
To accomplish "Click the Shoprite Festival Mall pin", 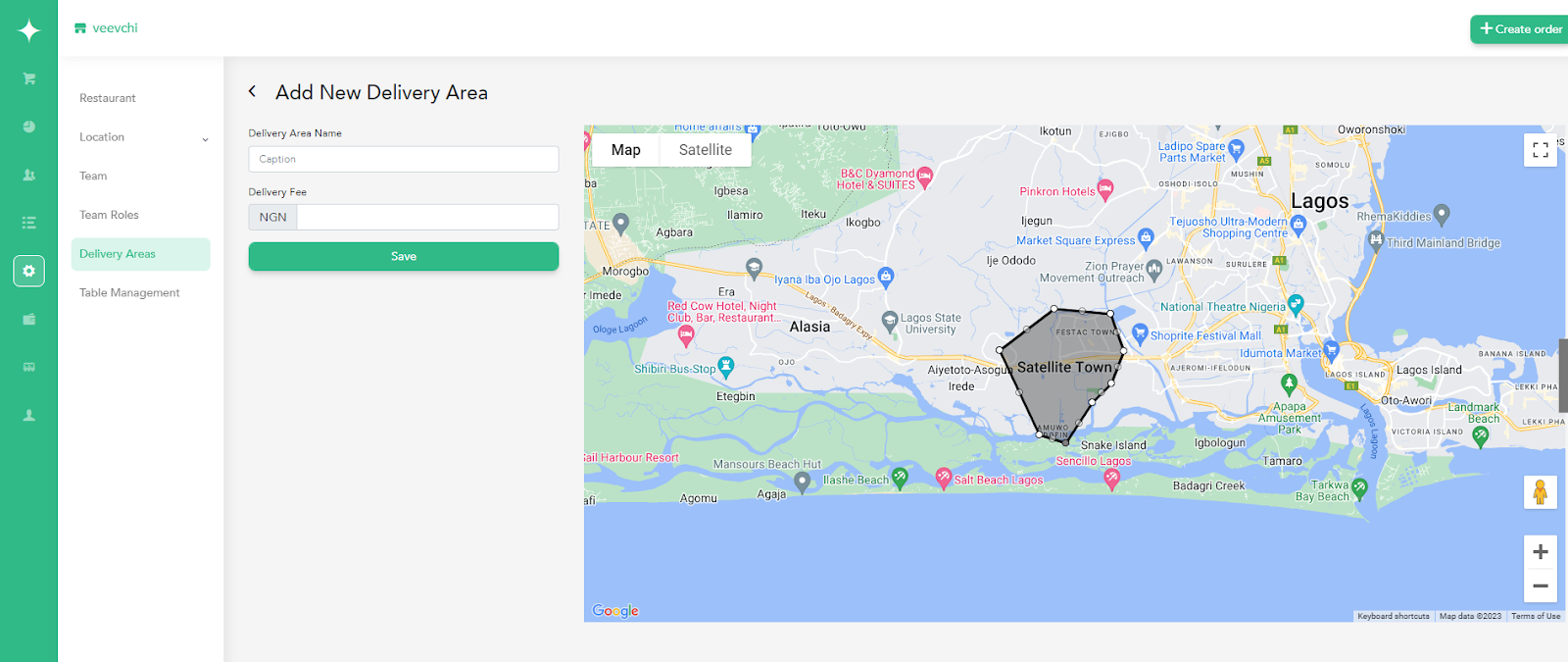I will click(x=1140, y=333).
